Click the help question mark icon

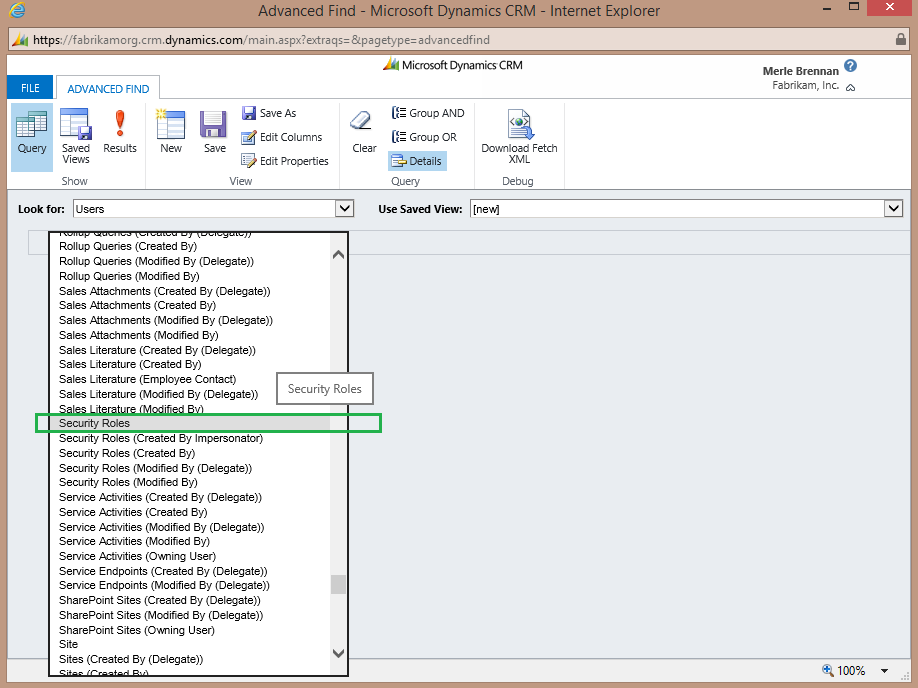[850, 66]
